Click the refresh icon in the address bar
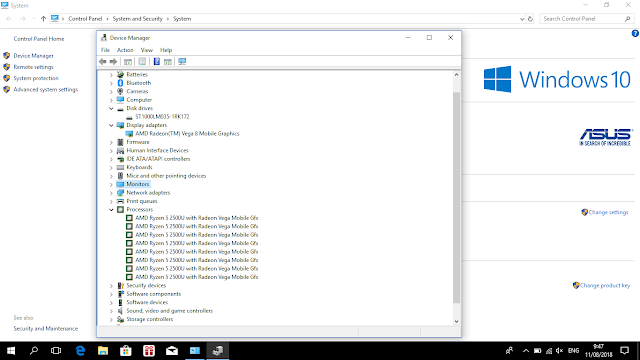Viewport: 640px width, 360px height. (530, 19)
